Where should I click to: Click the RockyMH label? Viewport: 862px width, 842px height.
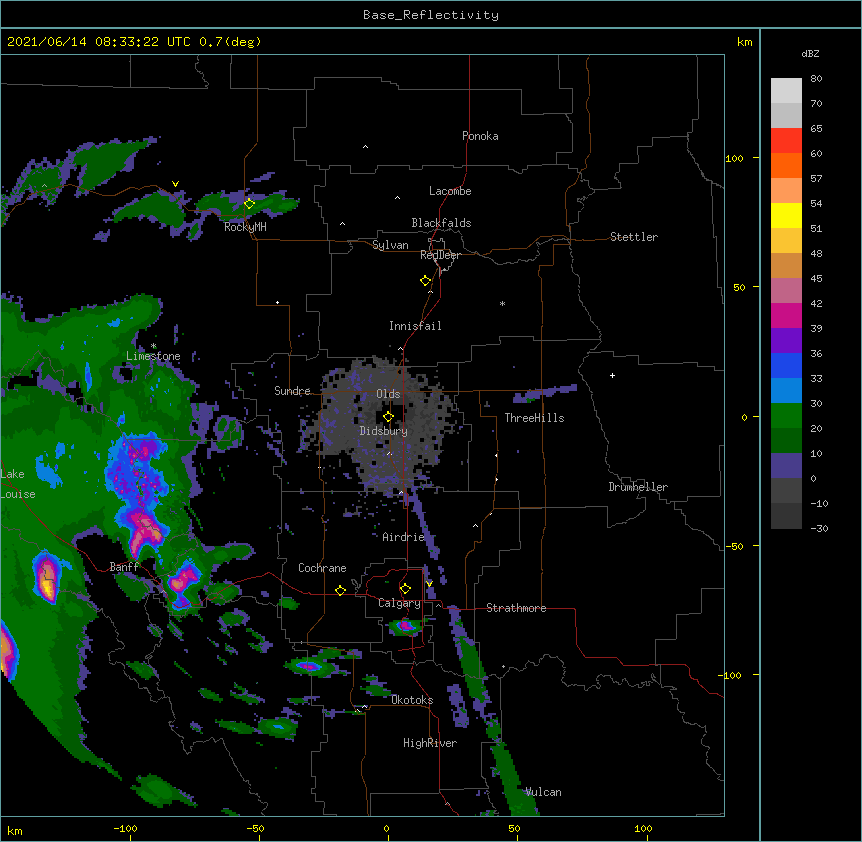coord(245,227)
